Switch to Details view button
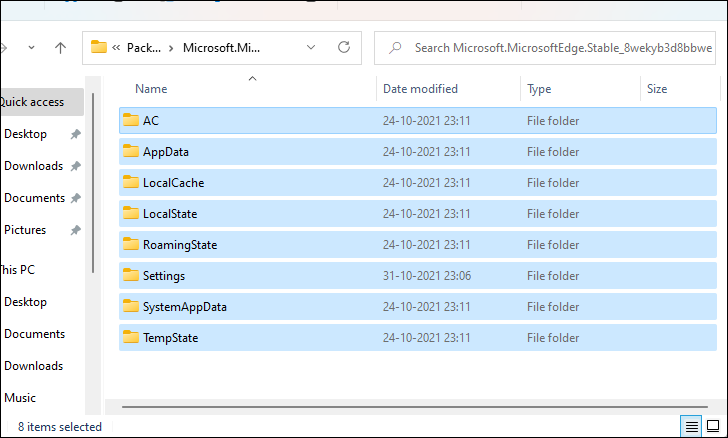 [x=691, y=426]
